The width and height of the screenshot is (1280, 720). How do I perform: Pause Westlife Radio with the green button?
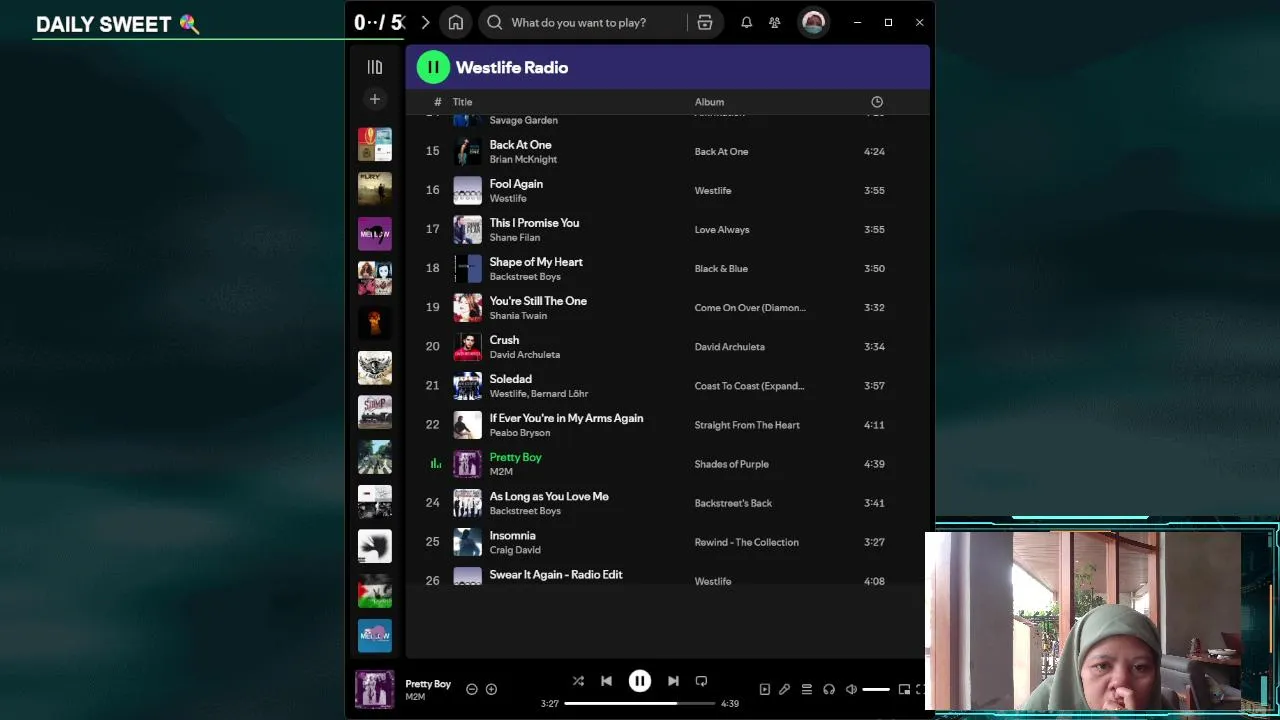tap(433, 67)
